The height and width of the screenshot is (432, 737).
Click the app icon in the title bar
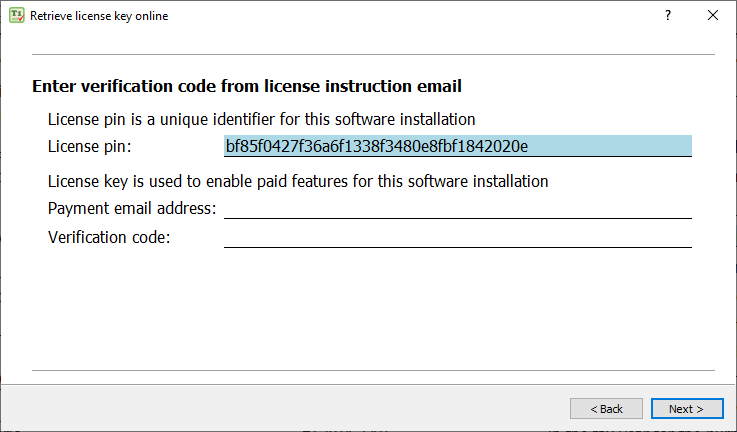pos(17,16)
